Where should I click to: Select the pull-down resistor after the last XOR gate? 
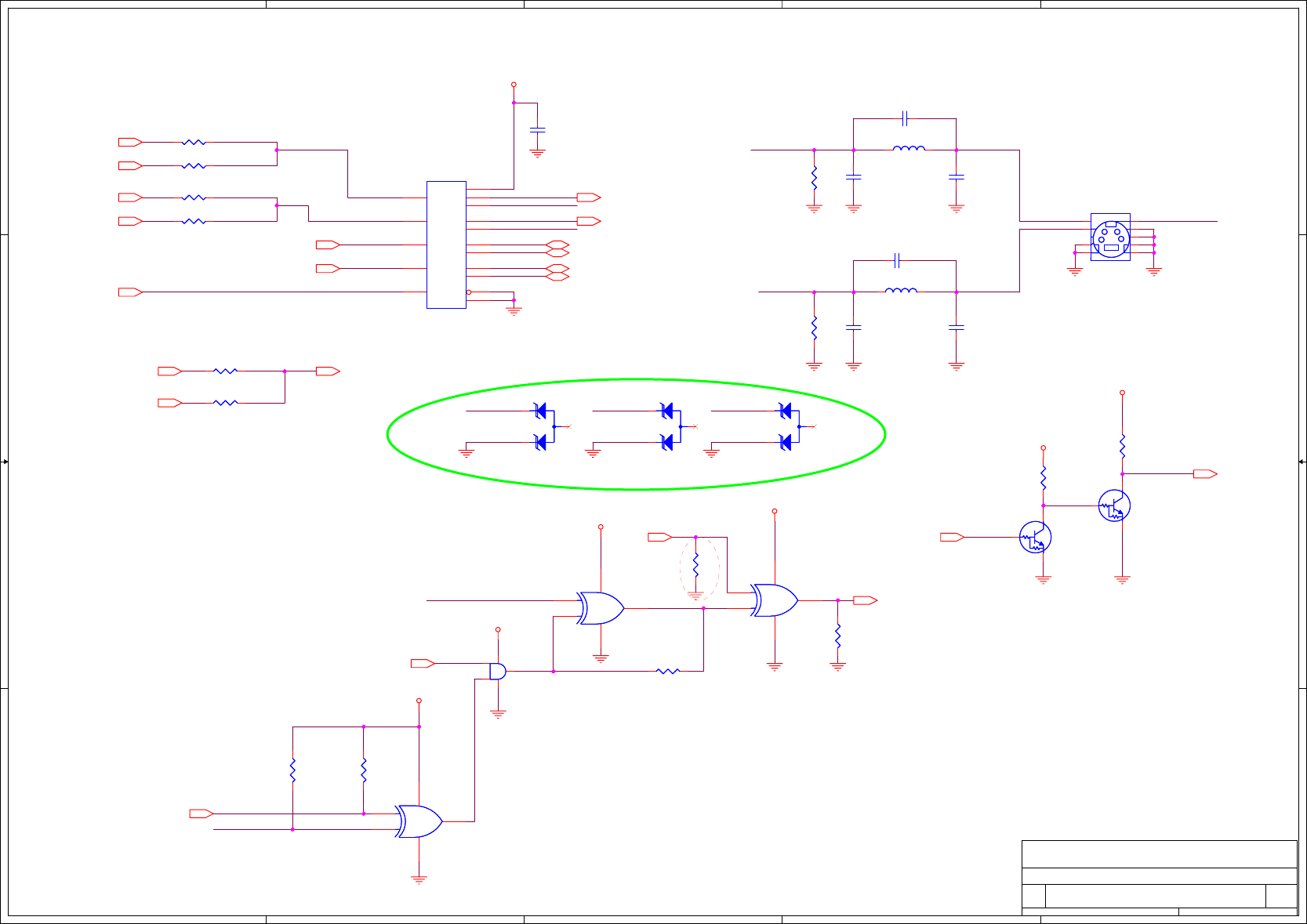[837, 636]
